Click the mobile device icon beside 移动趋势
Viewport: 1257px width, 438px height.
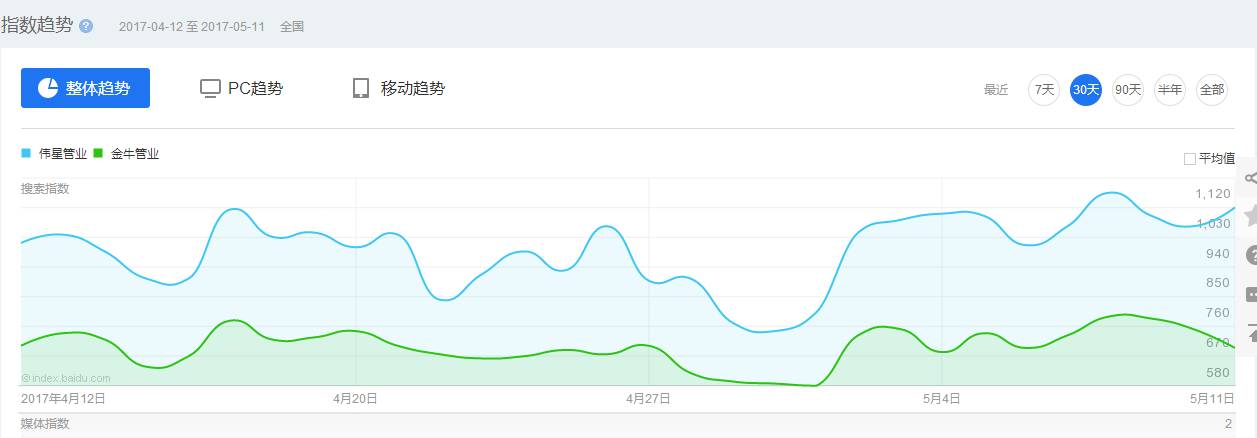(361, 88)
